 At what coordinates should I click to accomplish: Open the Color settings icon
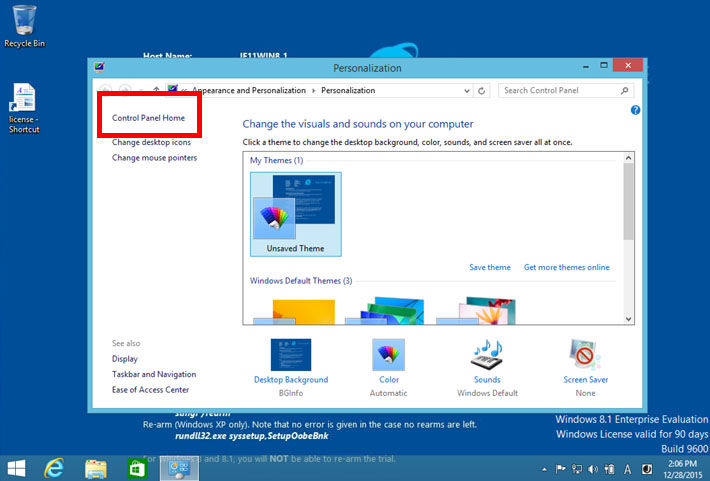pos(388,356)
